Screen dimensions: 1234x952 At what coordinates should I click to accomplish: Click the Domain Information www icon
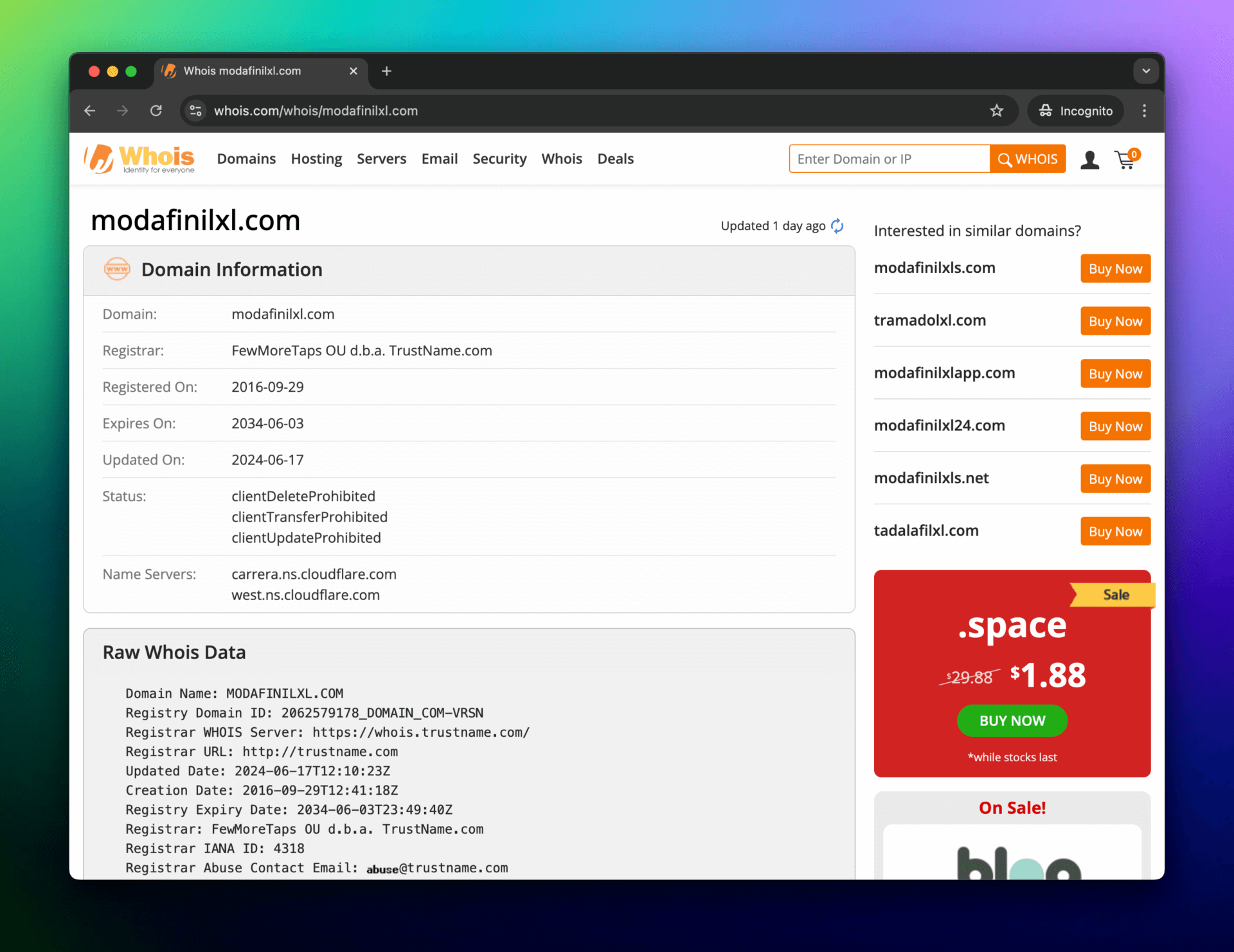[x=117, y=269]
